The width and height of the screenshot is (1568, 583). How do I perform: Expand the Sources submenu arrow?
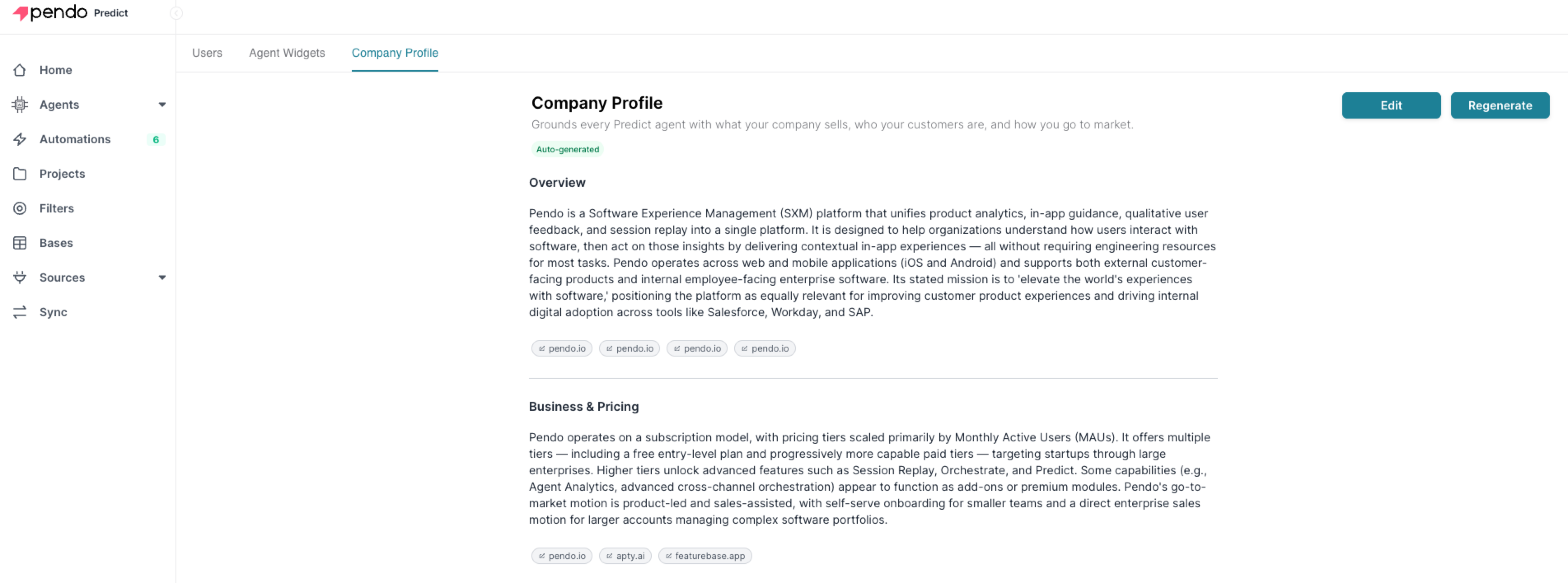pyautogui.click(x=162, y=278)
